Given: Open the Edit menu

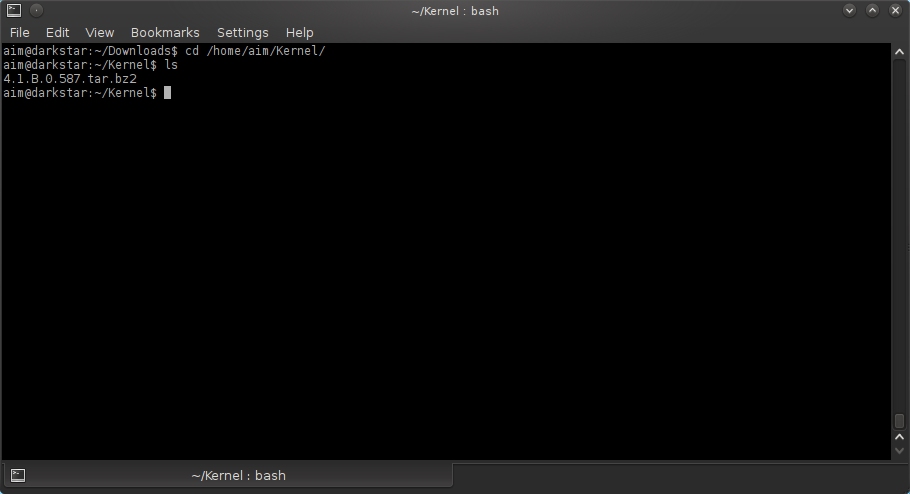Looking at the screenshot, I should pos(57,32).
